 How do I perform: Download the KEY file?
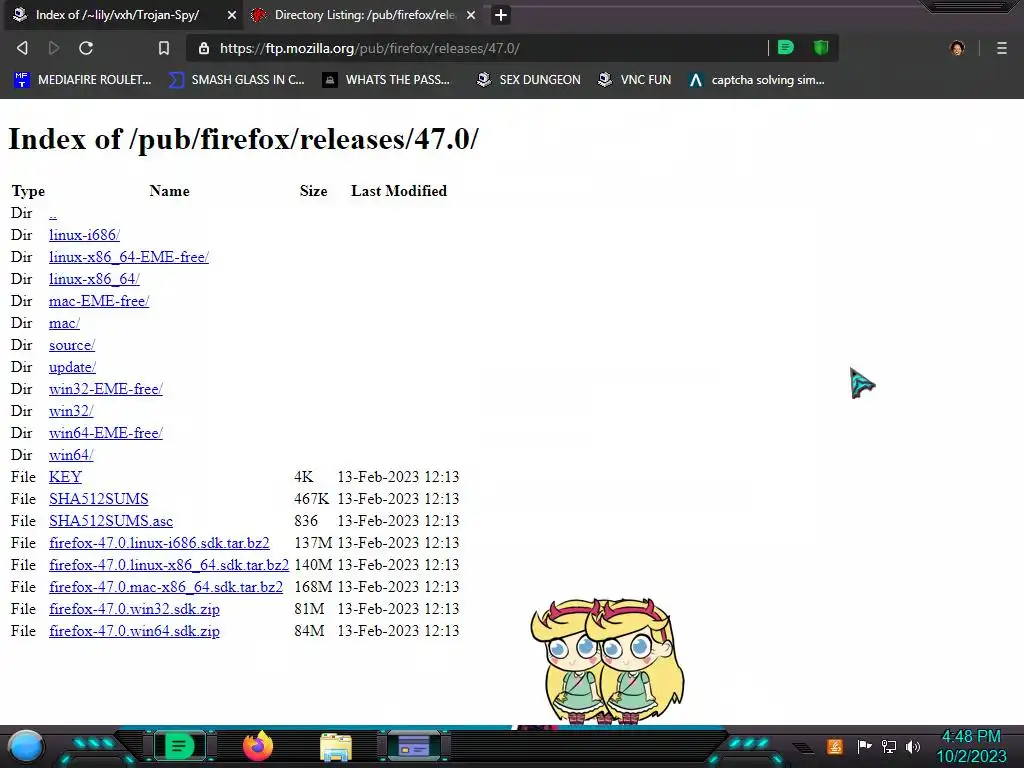point(65,477)
